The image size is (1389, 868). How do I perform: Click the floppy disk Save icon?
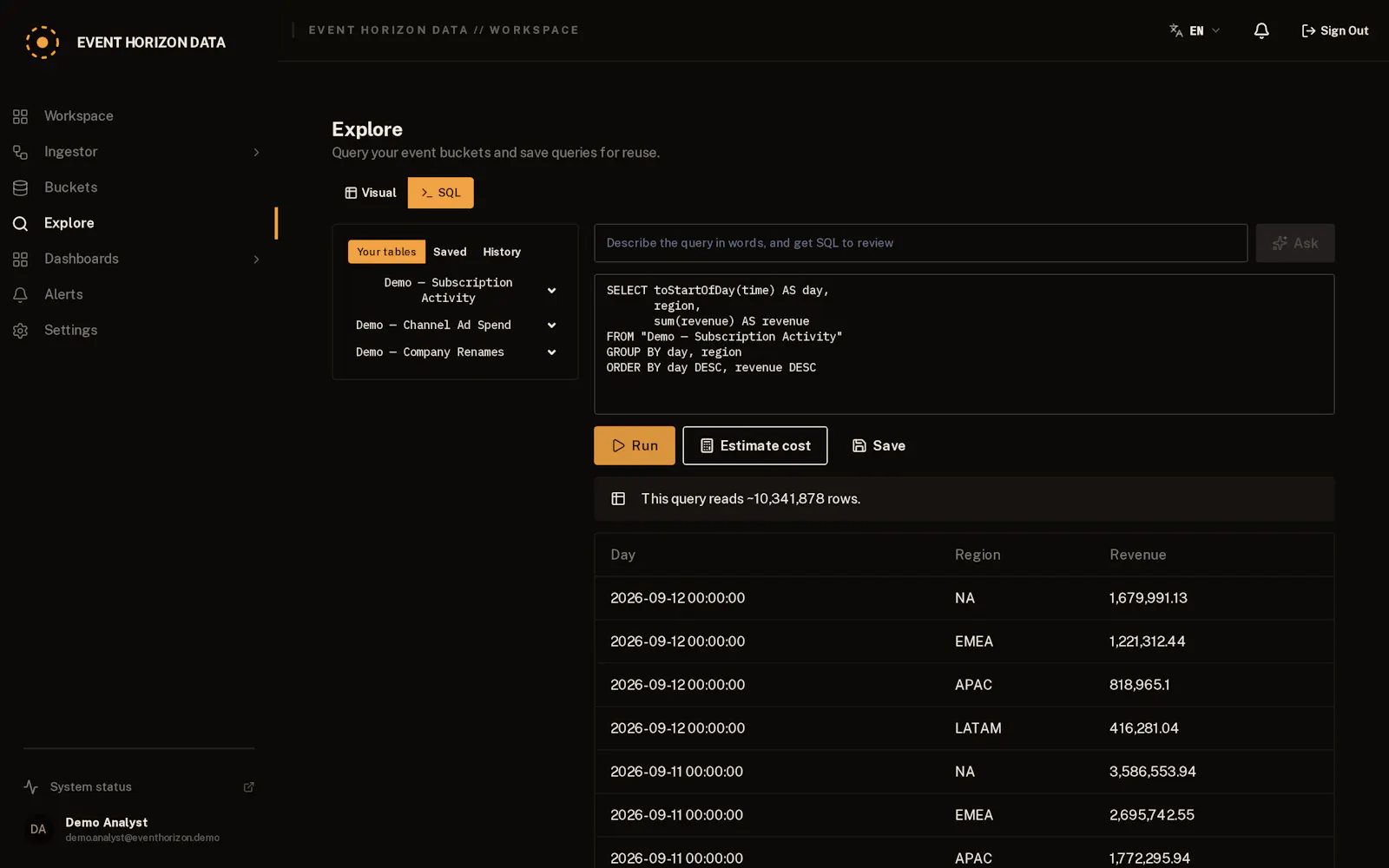pos(859,445)
